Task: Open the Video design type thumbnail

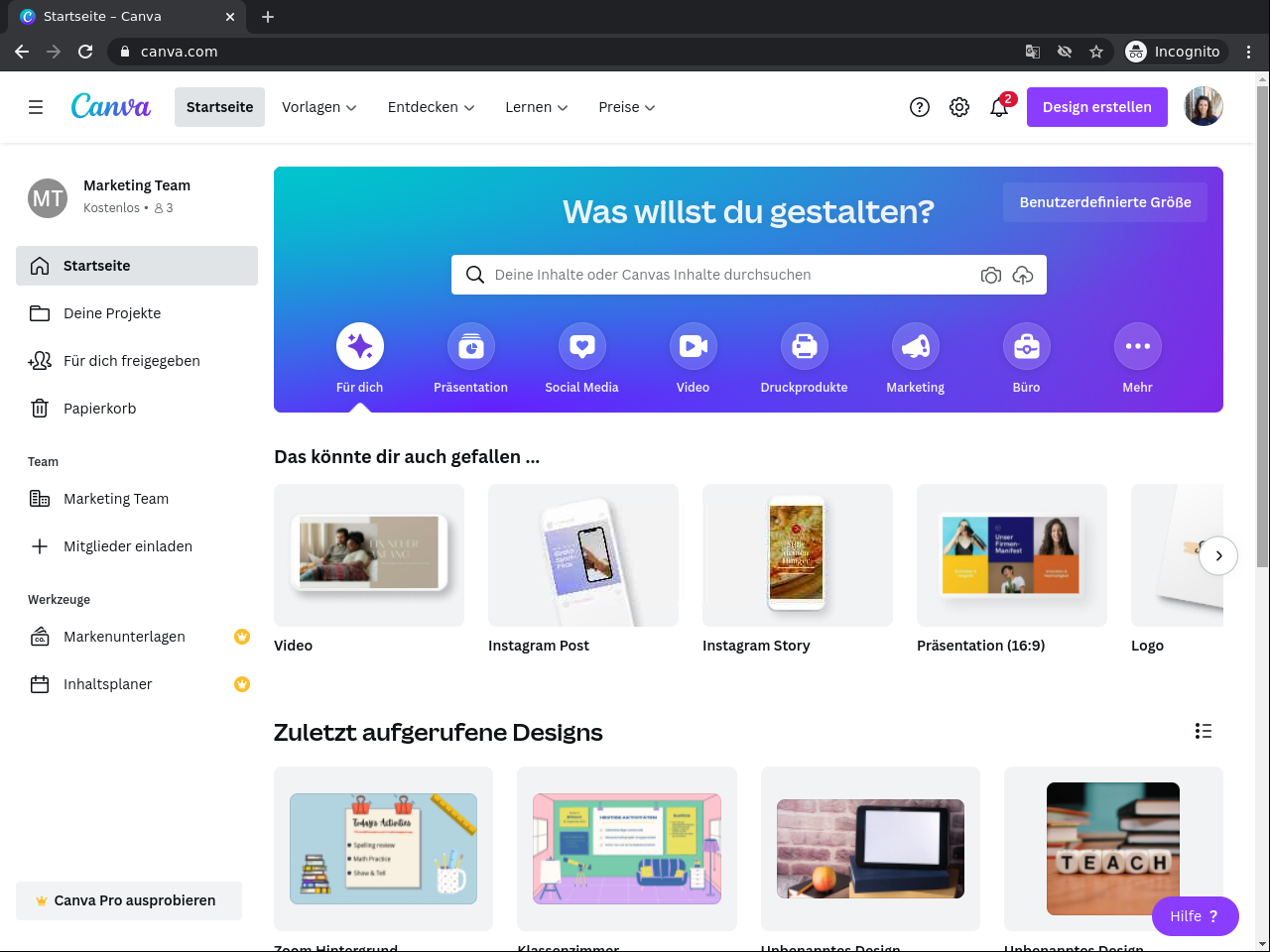Action: (369, 555)
